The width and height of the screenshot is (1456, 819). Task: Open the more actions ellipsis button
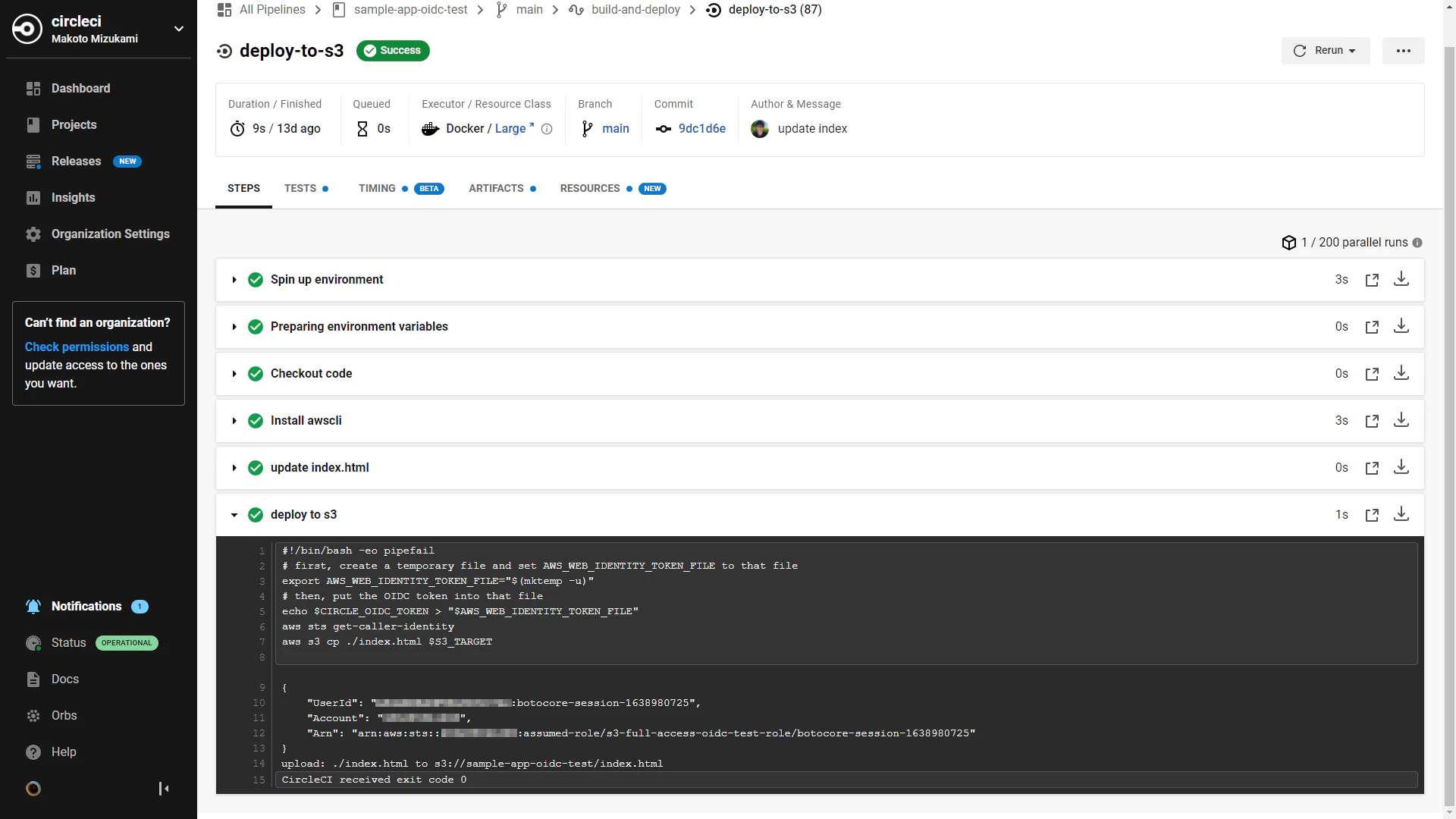(x=1403, y=51)
